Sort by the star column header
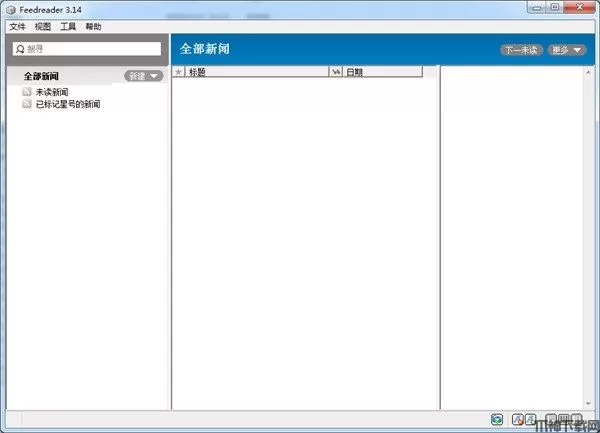The height and width of the screenshot is (433, 600). (x=178, y=72)
